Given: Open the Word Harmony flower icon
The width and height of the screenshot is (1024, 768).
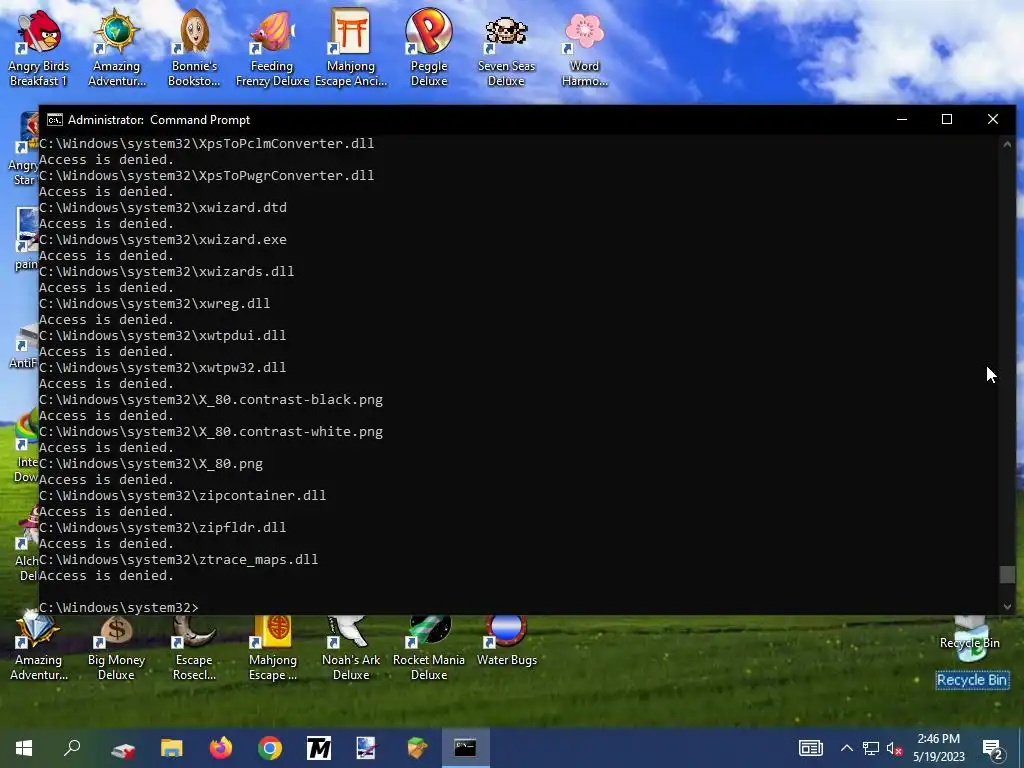Looking at the screenshot, I should click(584, 48).
